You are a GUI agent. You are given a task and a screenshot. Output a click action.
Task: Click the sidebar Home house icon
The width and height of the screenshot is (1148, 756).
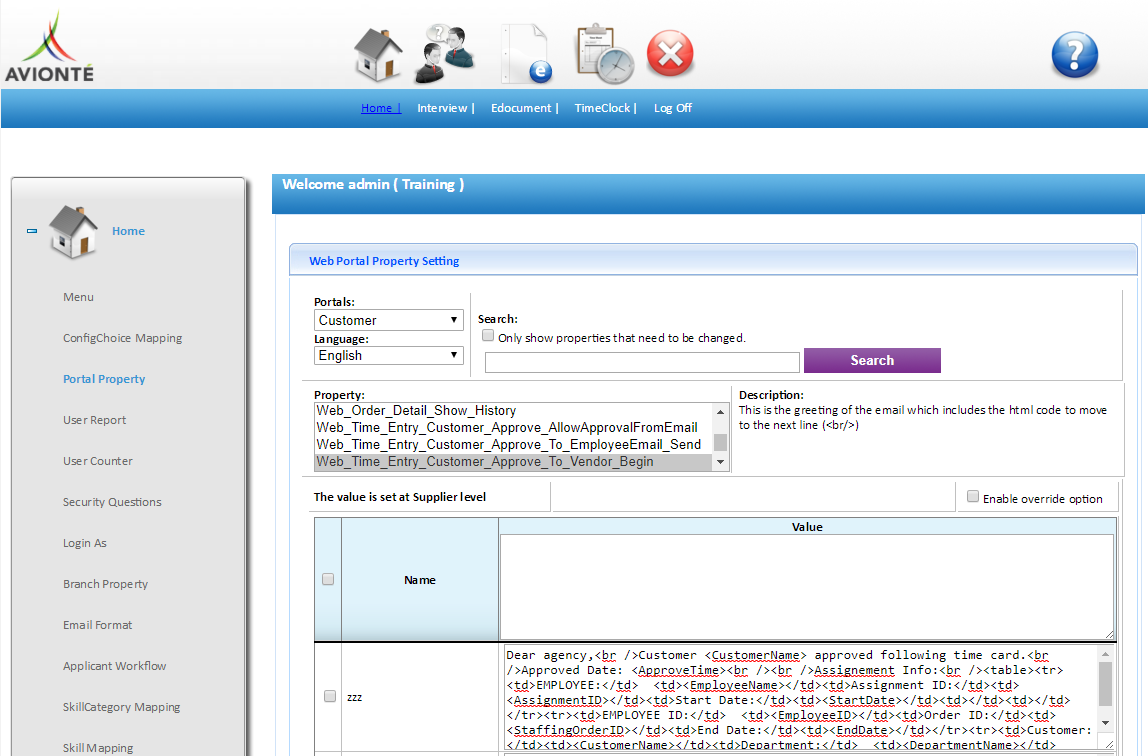72,231
